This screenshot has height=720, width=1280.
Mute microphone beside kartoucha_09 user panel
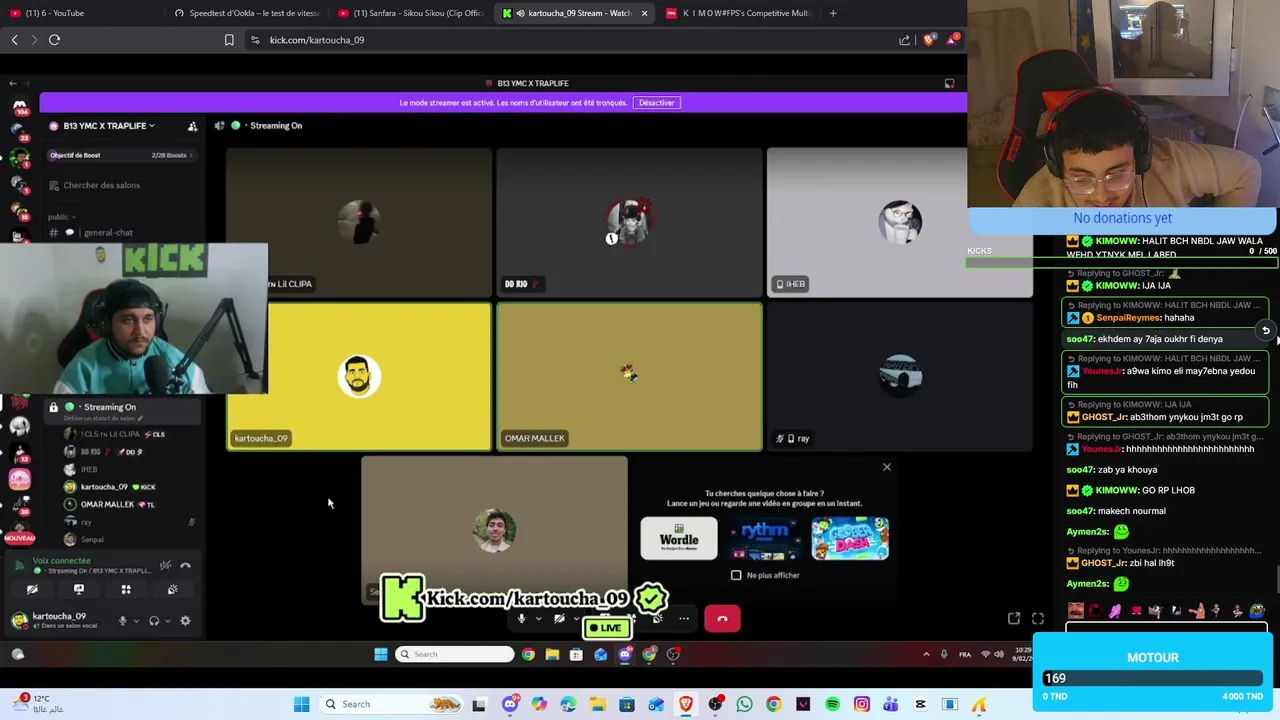[123, 621]
